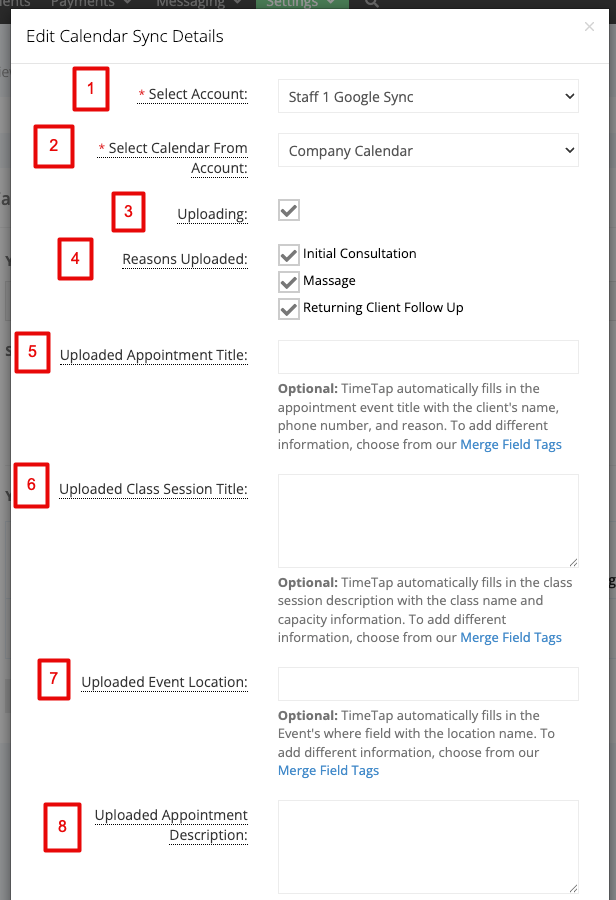This screenshot has height=900, width=616.
Task: Click the search magnifier icon in top bar
Action: coord(372,3)
